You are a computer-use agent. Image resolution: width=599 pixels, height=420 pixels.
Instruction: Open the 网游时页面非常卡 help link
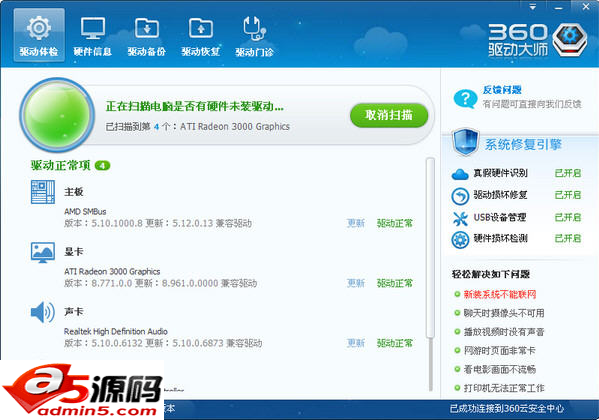coord(500,350)
